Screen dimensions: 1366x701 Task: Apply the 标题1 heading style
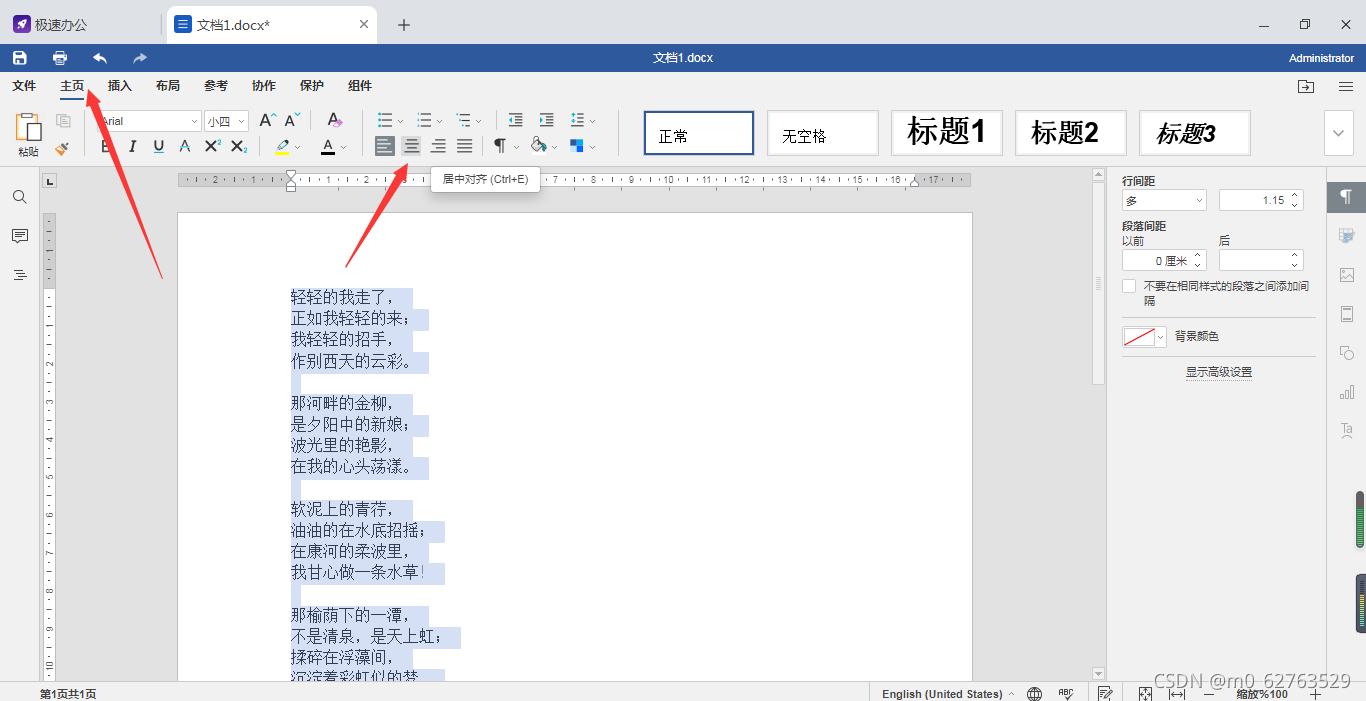tap(946, 133)
